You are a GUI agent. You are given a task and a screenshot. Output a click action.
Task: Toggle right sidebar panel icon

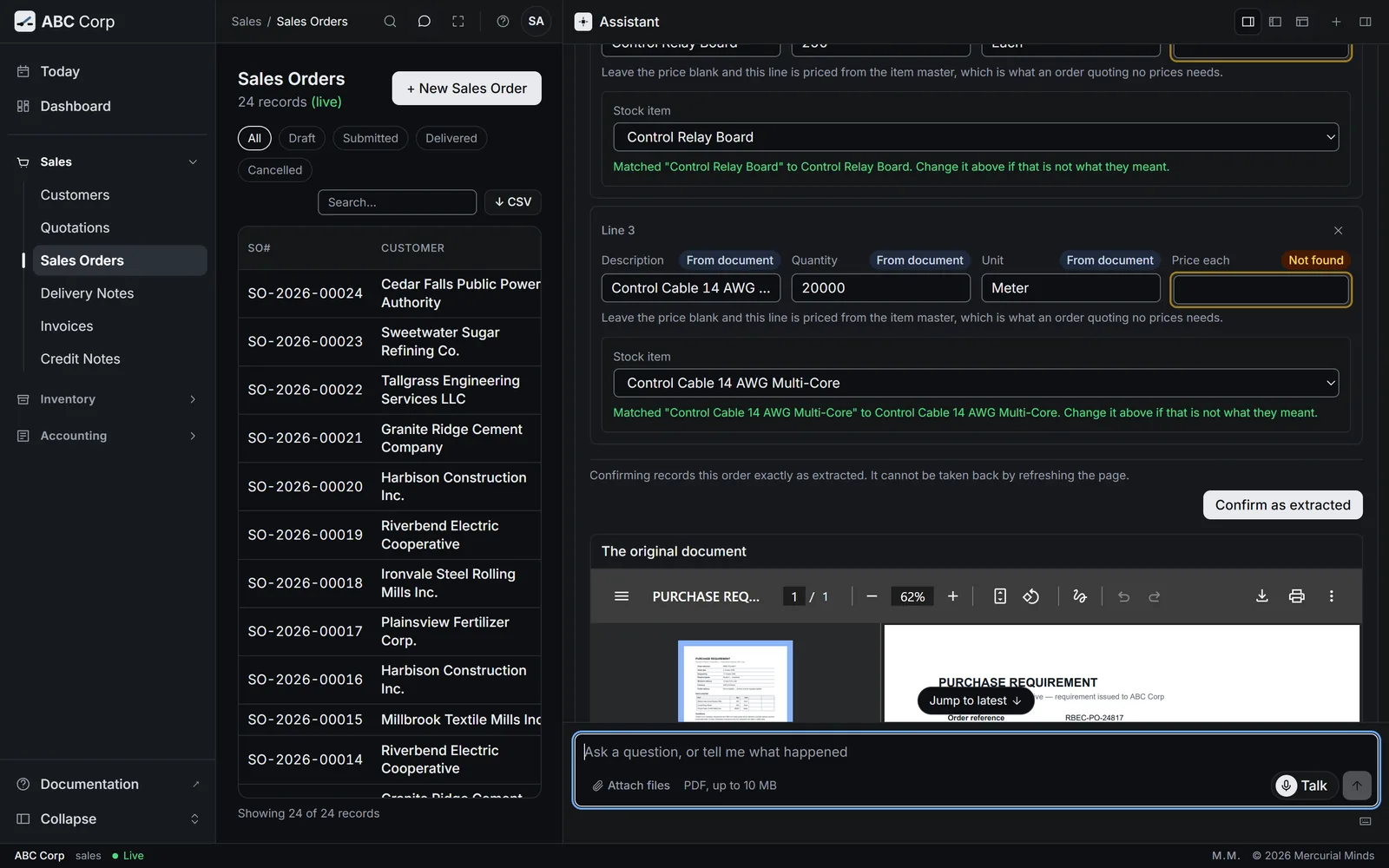point(1365,22)
